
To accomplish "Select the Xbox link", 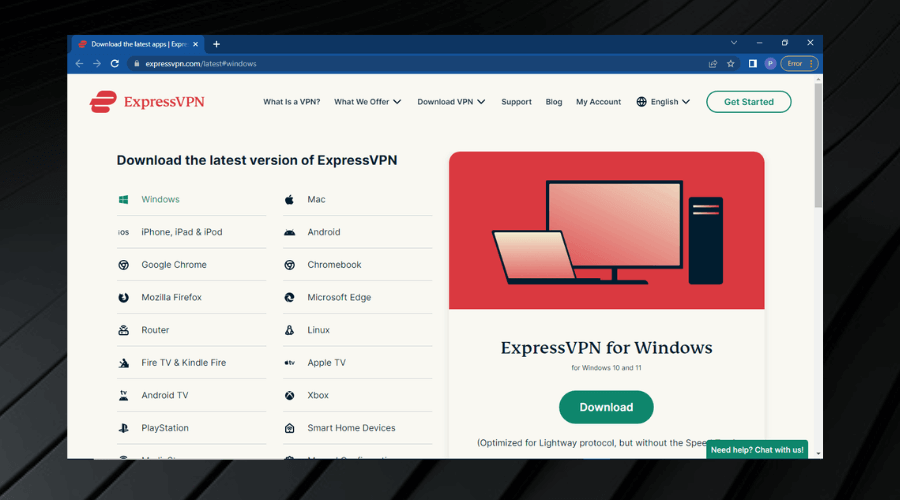I will coord(318,395).
